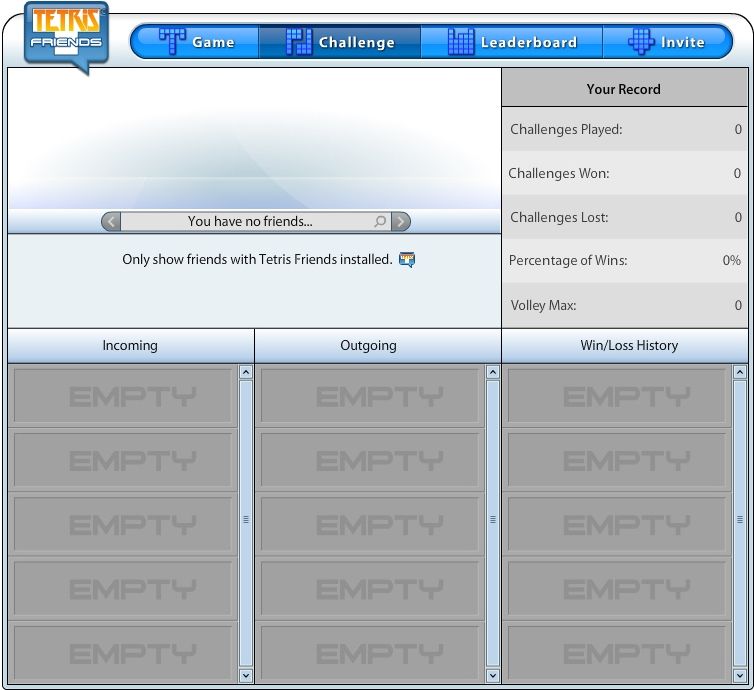
Task: Click Win/Loss History scroll-down arrow
Action: [x=740, y=676]
